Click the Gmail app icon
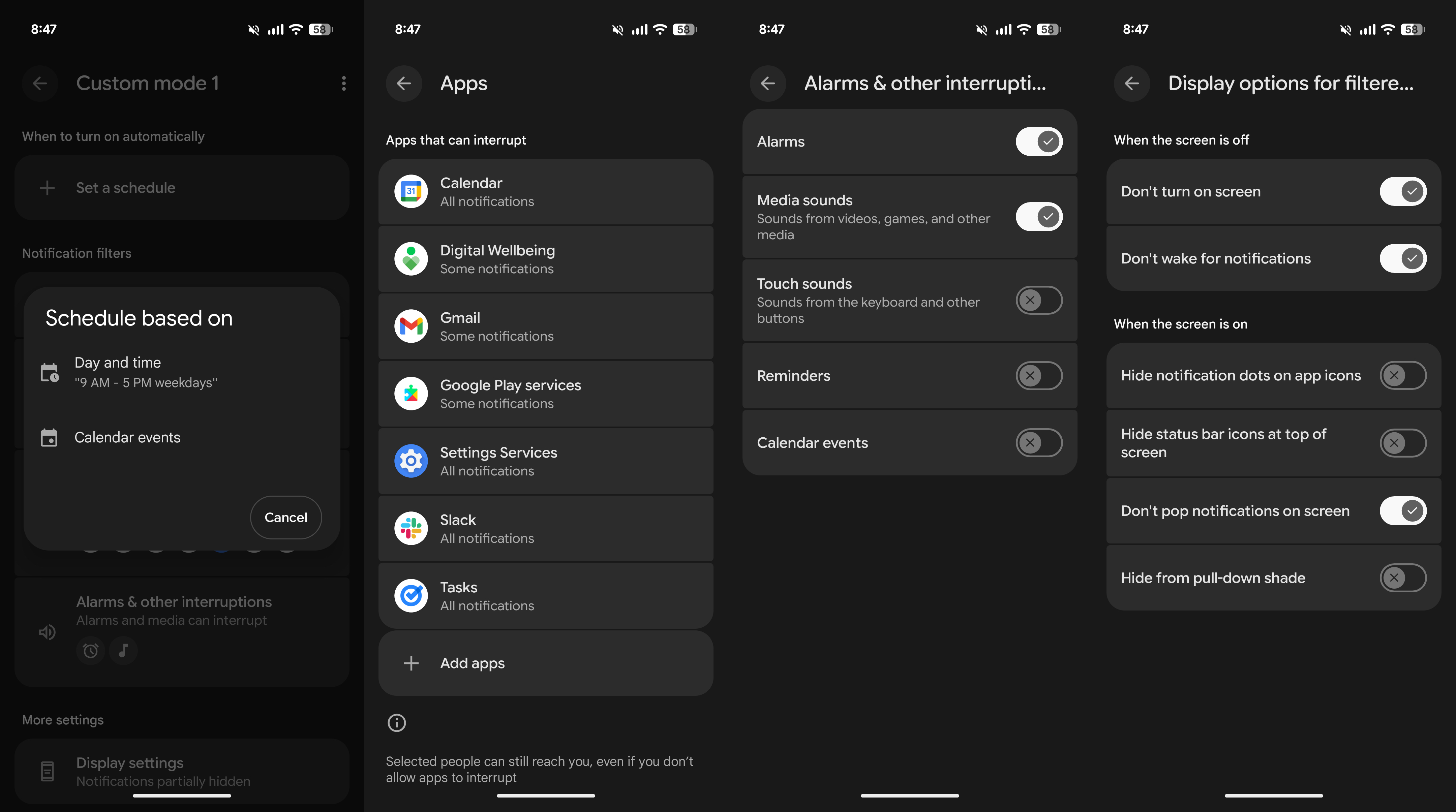Viewport: 1456px width, 812px height. point(411,326)
